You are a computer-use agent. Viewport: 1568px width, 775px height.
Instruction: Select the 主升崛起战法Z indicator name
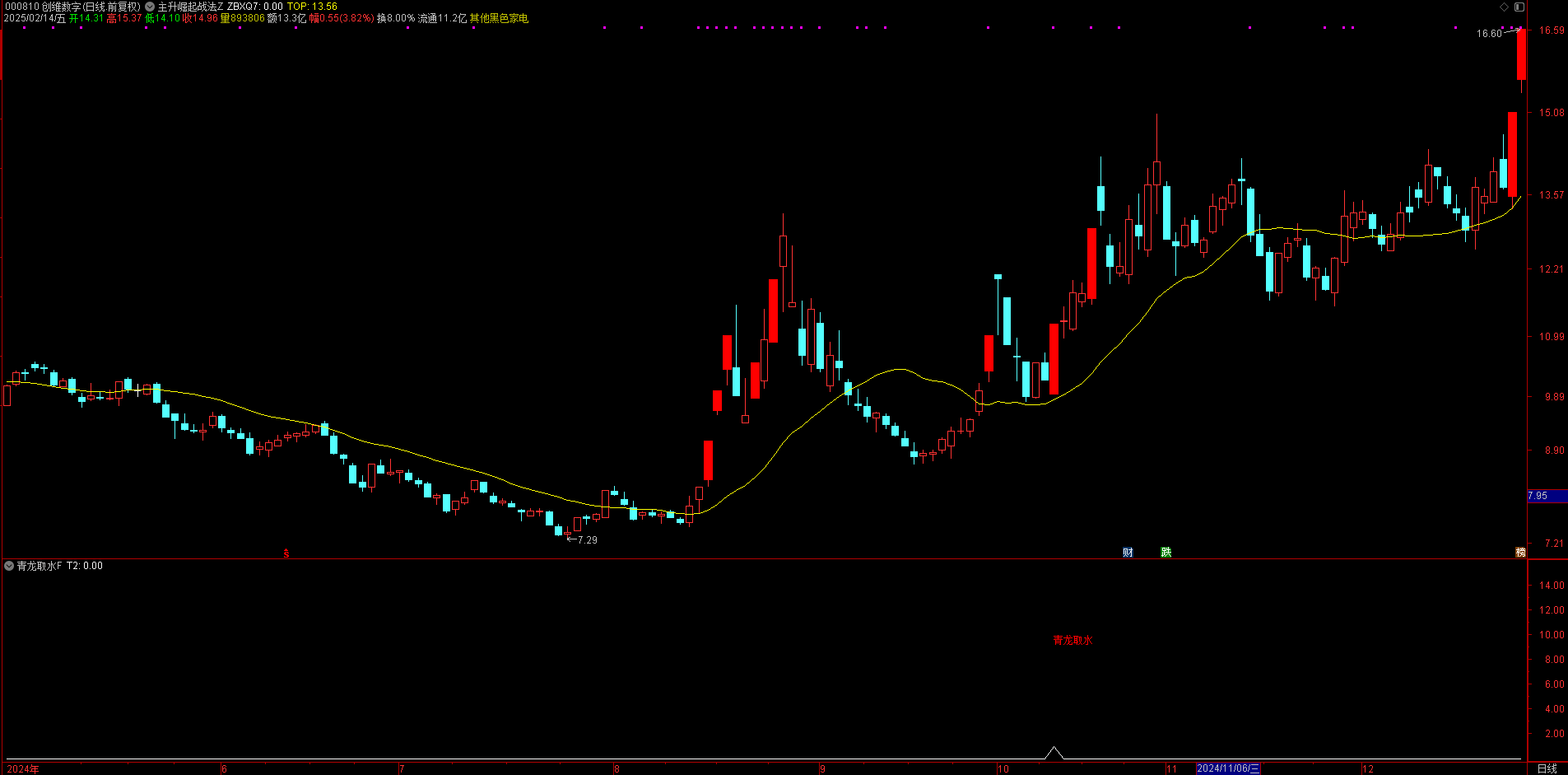point(190,7)
